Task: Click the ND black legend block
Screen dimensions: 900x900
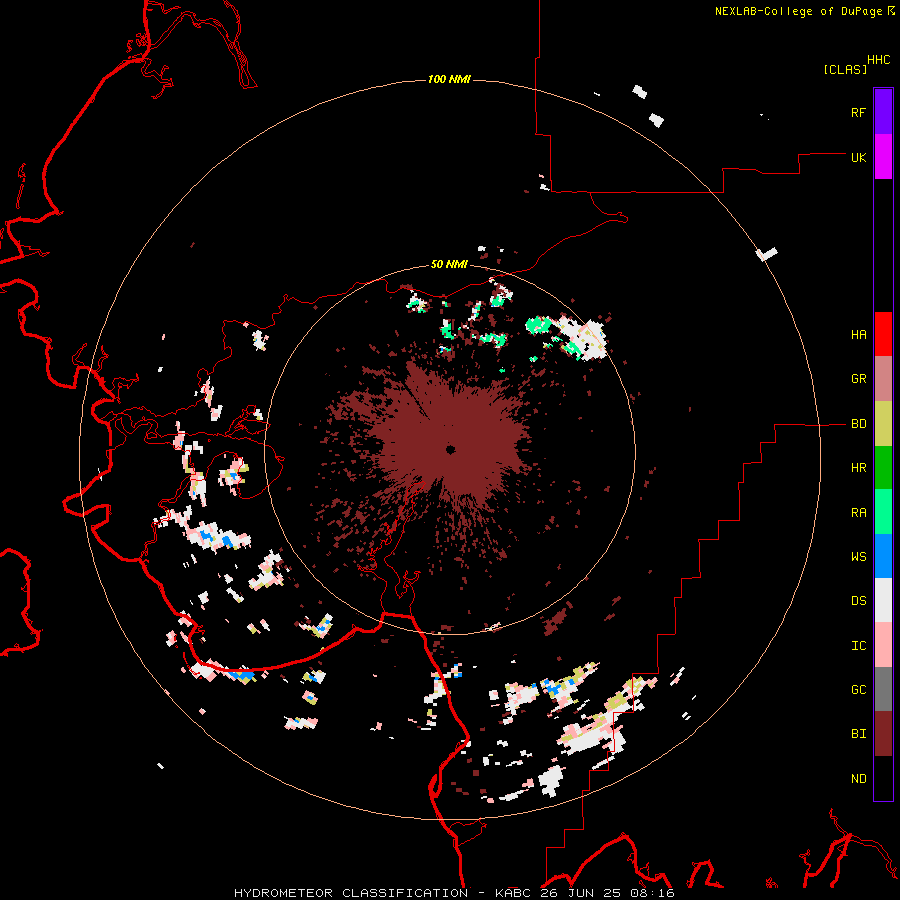Action: 883,778
